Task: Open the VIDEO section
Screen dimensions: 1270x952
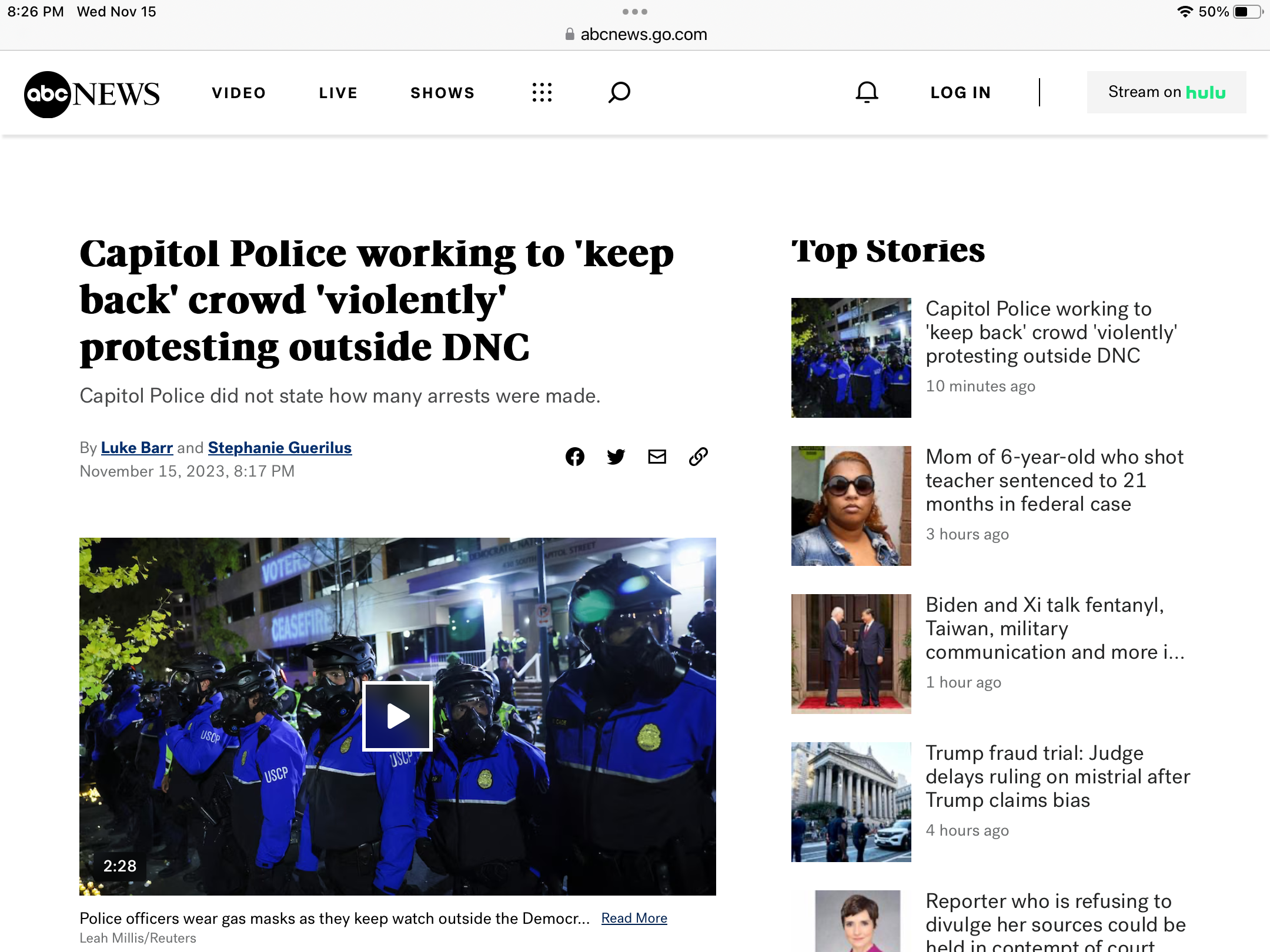Action: (239, 93)
